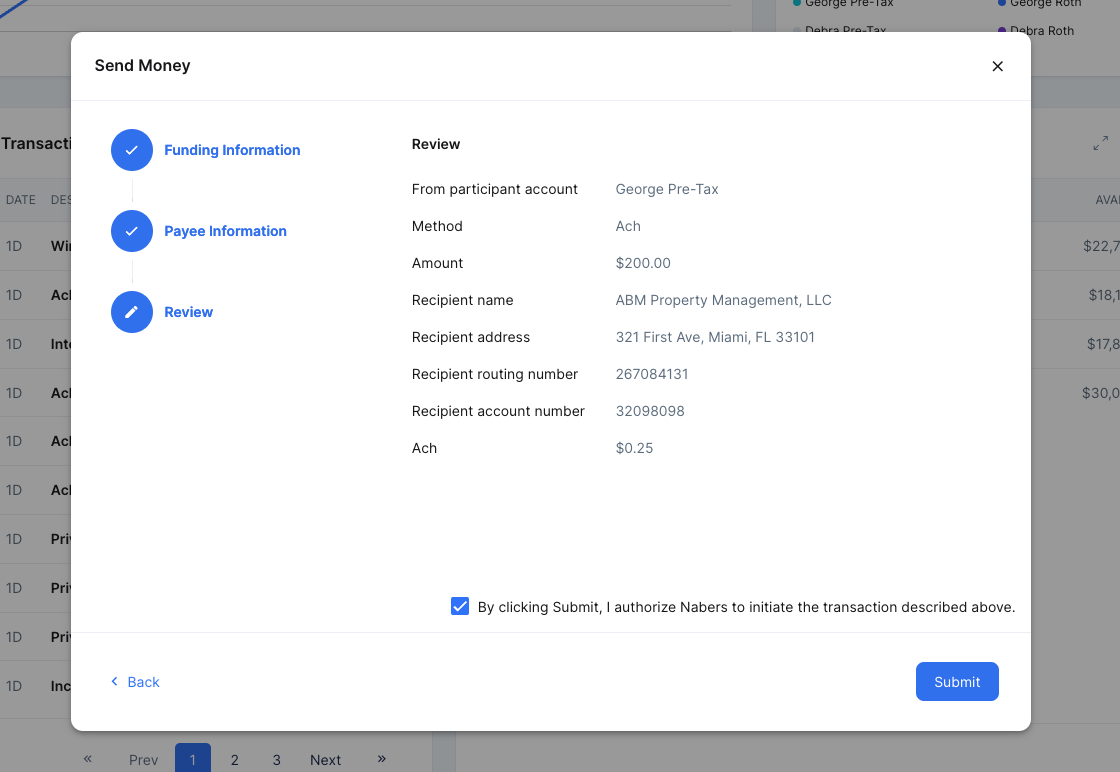The width and height of the screenshot is (1120, 772).
Task: Click the Debra Roth purple legend dot
Action: (x=1002, y=31)
